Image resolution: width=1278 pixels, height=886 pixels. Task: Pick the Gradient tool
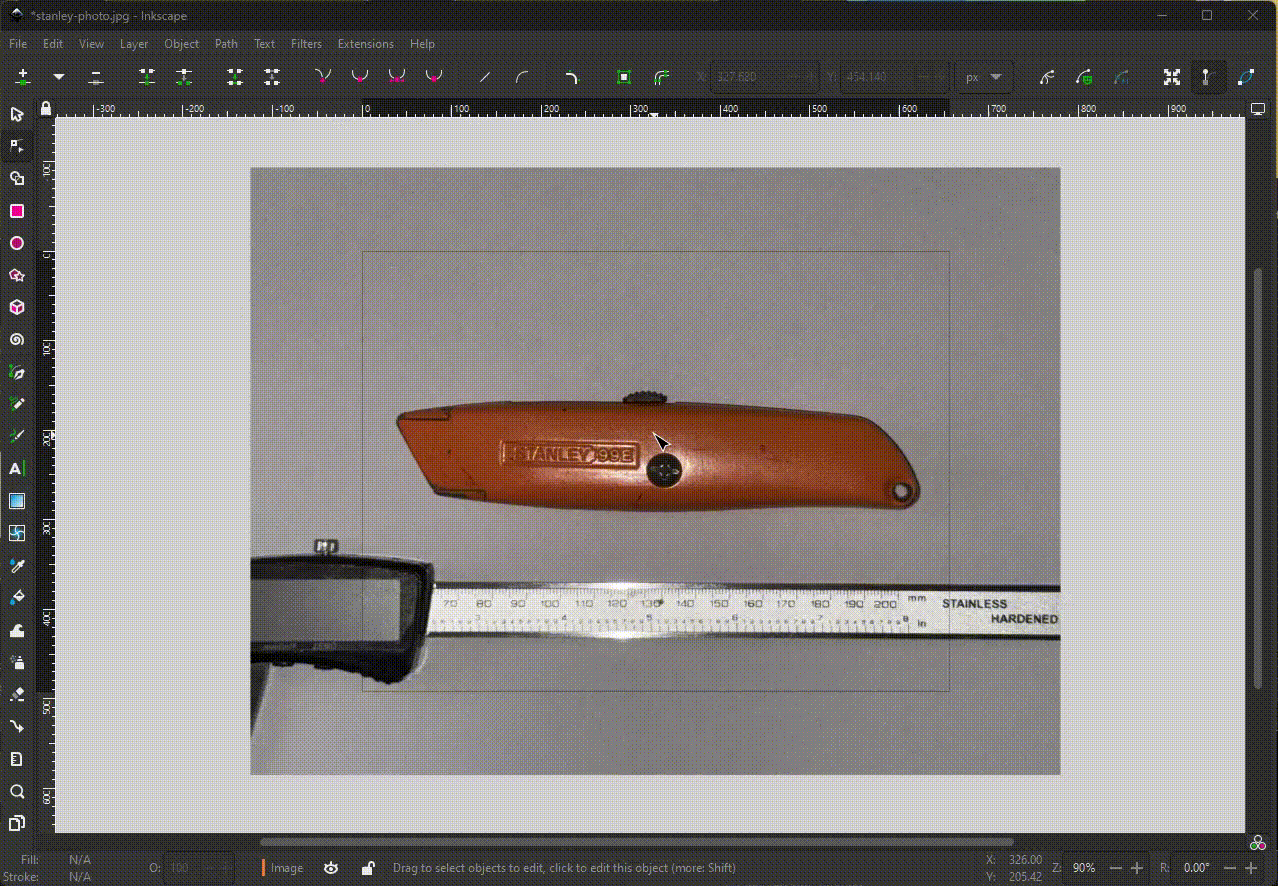[x=17, y=501]
